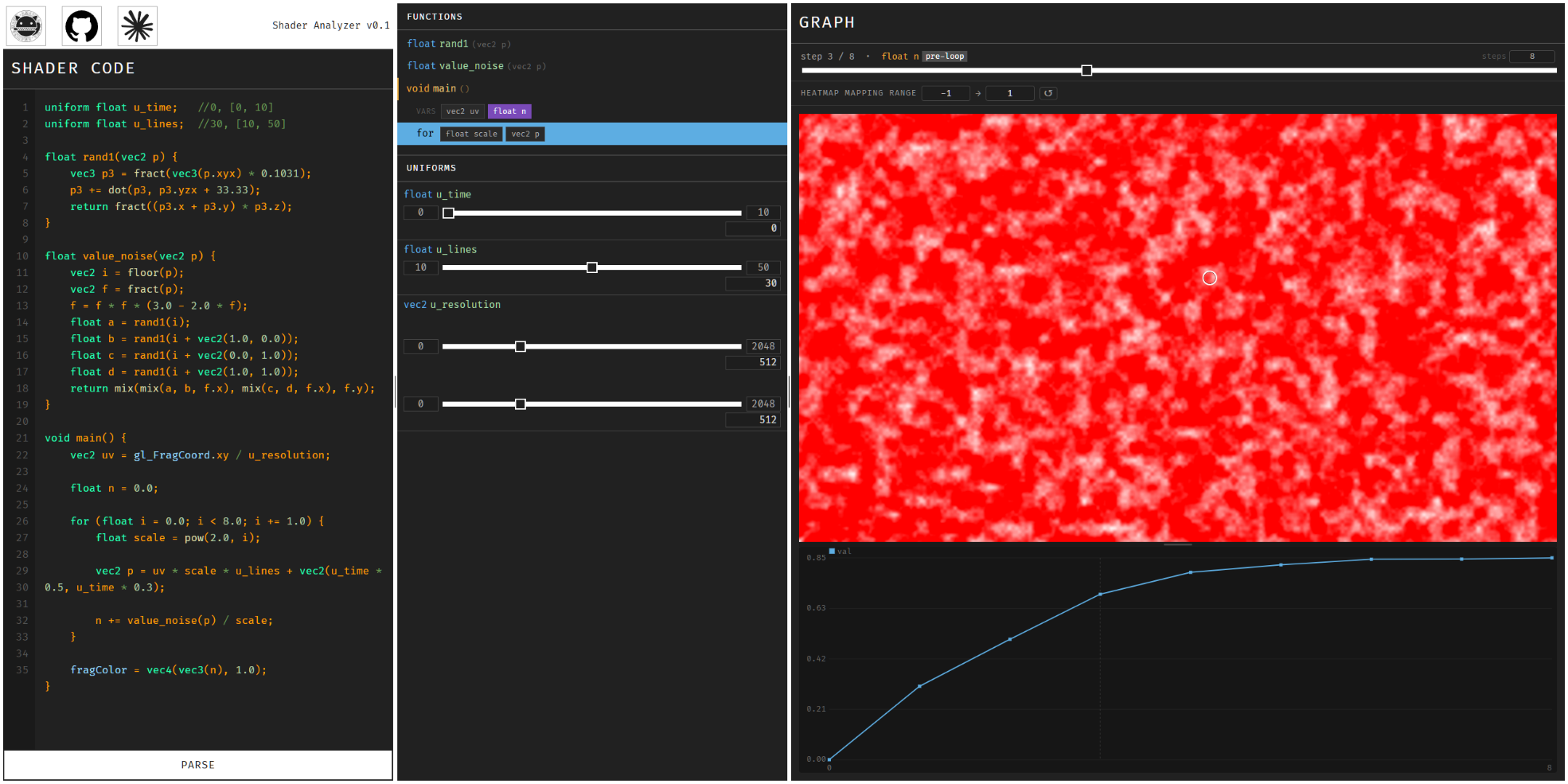Click the vec2 u_resolution label
The width and height of the screenshot is (1568, 784).
pyautogui.click(x=452, y=305)
